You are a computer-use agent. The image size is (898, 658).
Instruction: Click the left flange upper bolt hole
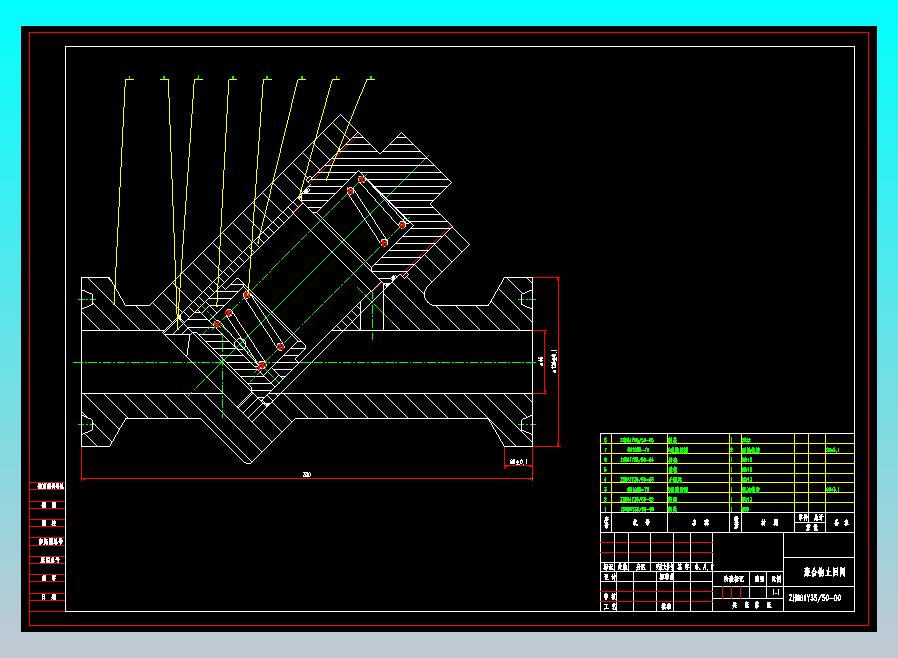click(x=88, y=298)
